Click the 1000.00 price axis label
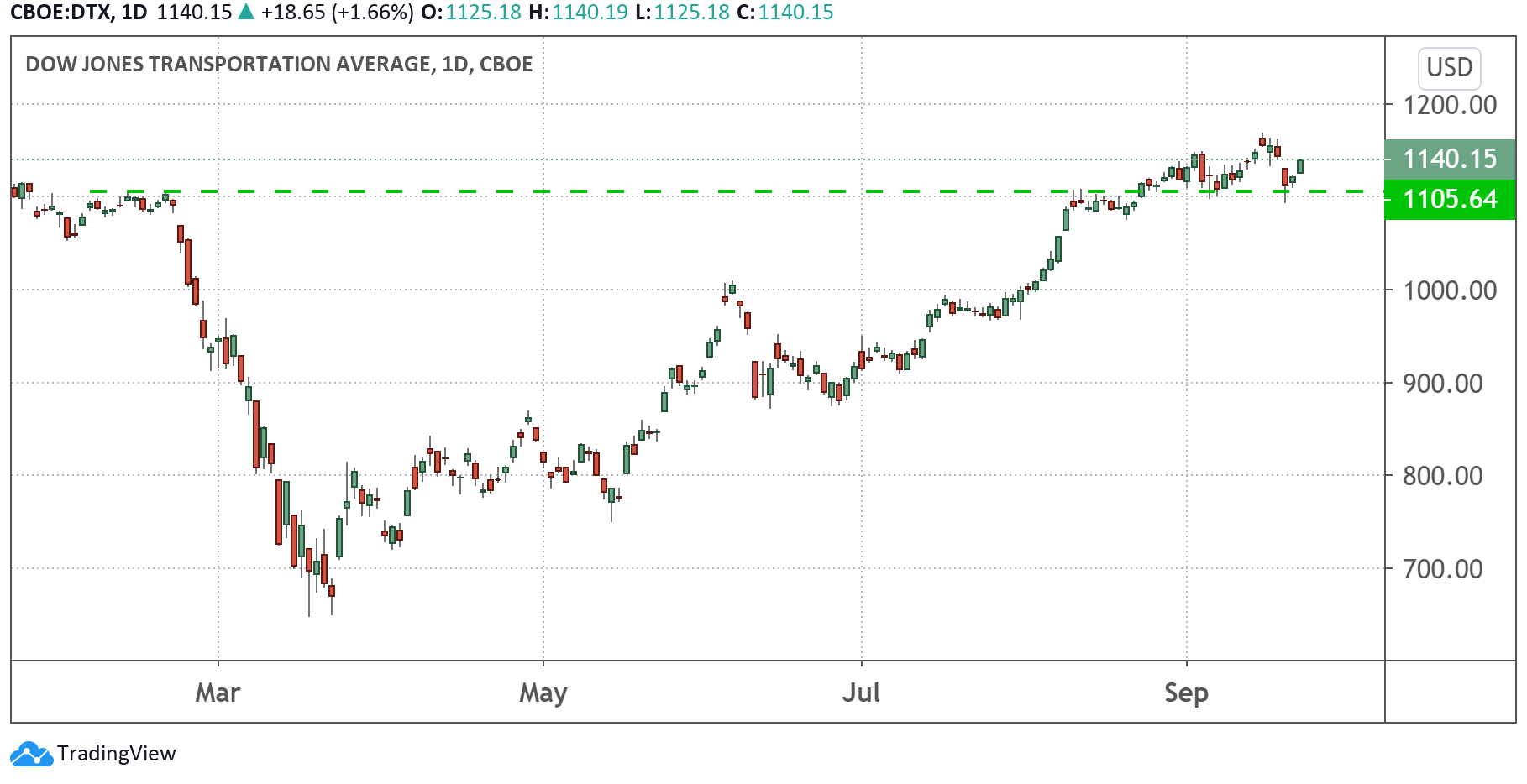The height and width of the screenshot is (784, 1527). (x=1450, y=290)
